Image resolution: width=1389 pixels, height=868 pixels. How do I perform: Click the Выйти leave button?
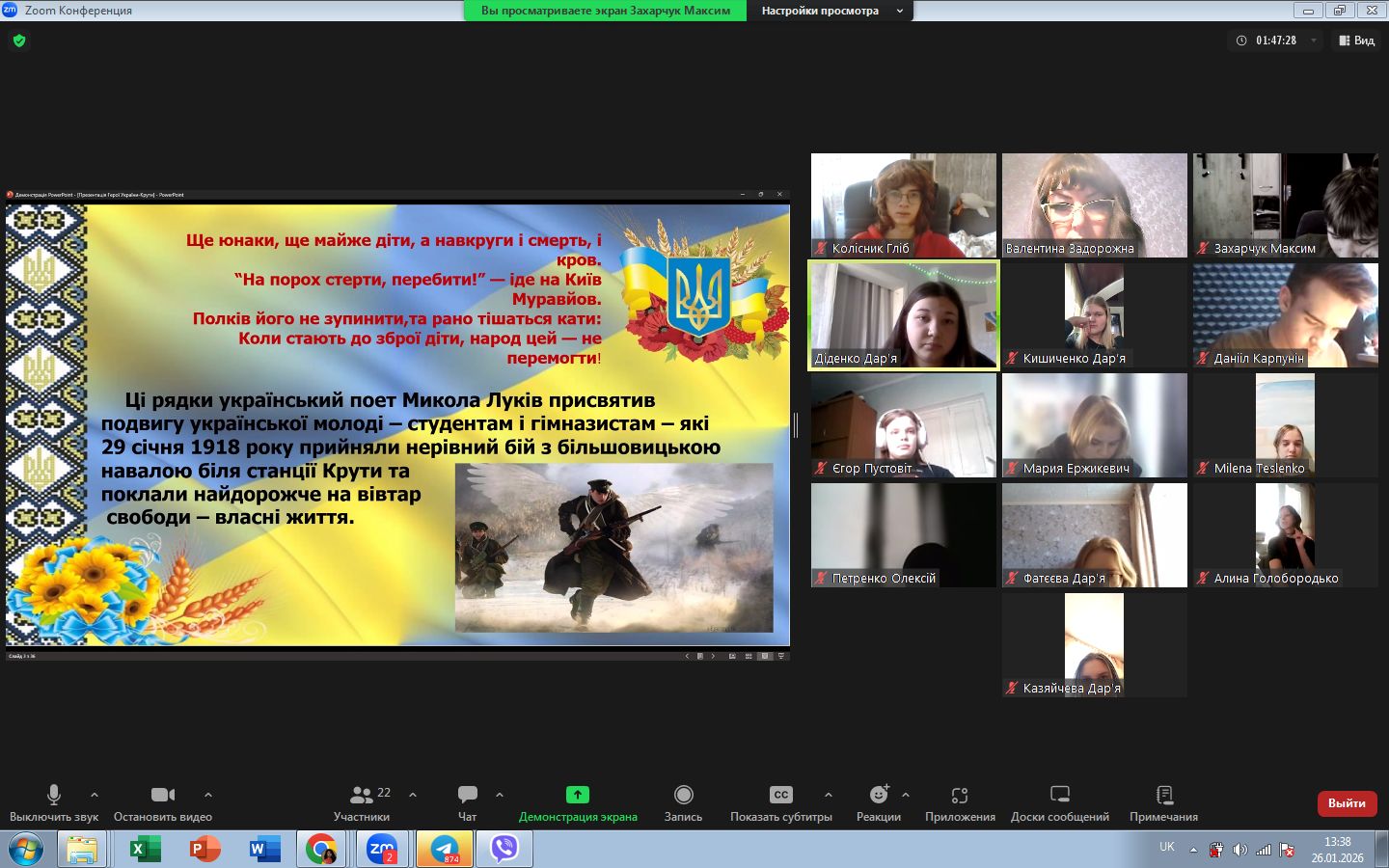(x=1347, y=803)
